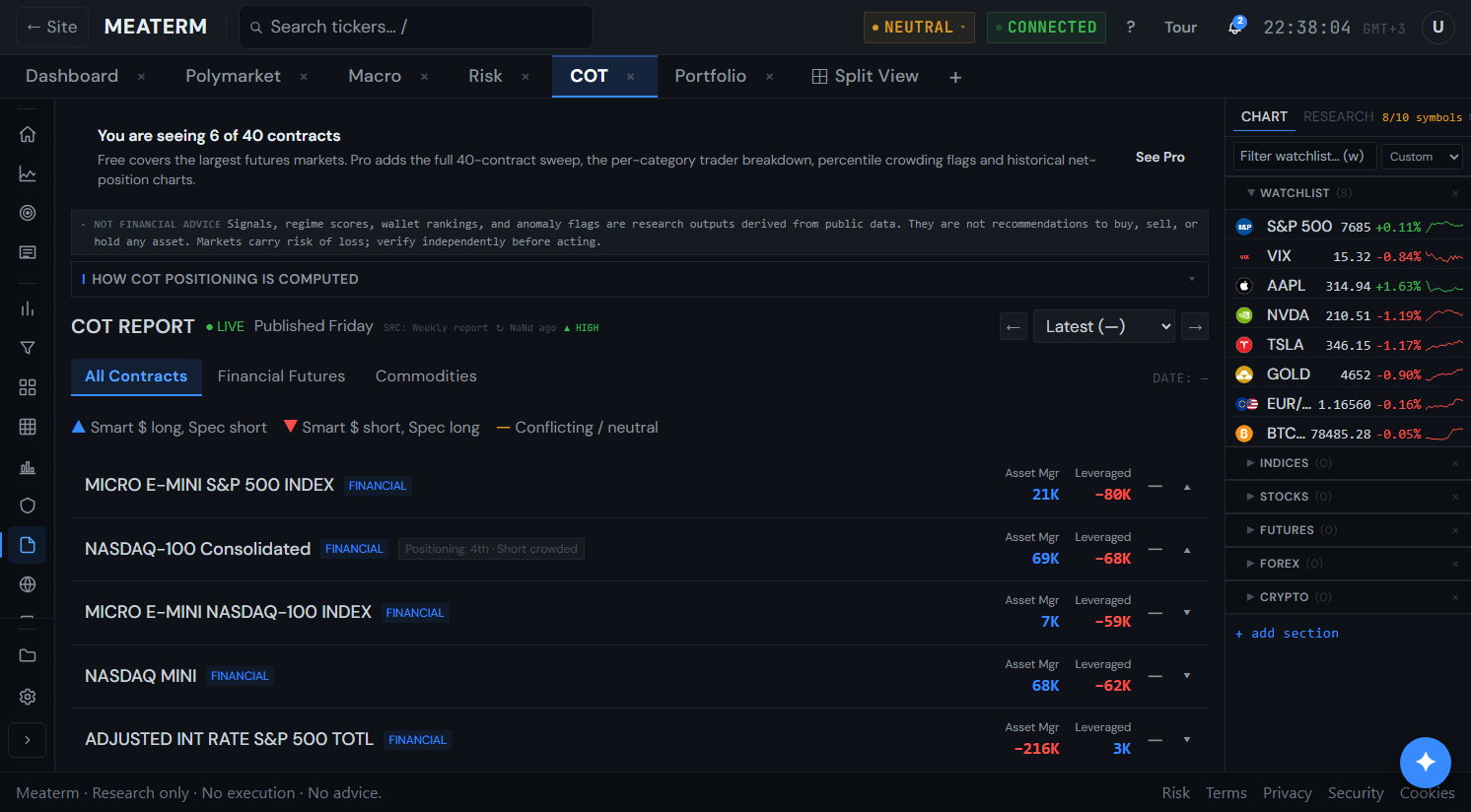
Task: Expand the sidebar with the chevron button
Action: (x=28, y=740)
